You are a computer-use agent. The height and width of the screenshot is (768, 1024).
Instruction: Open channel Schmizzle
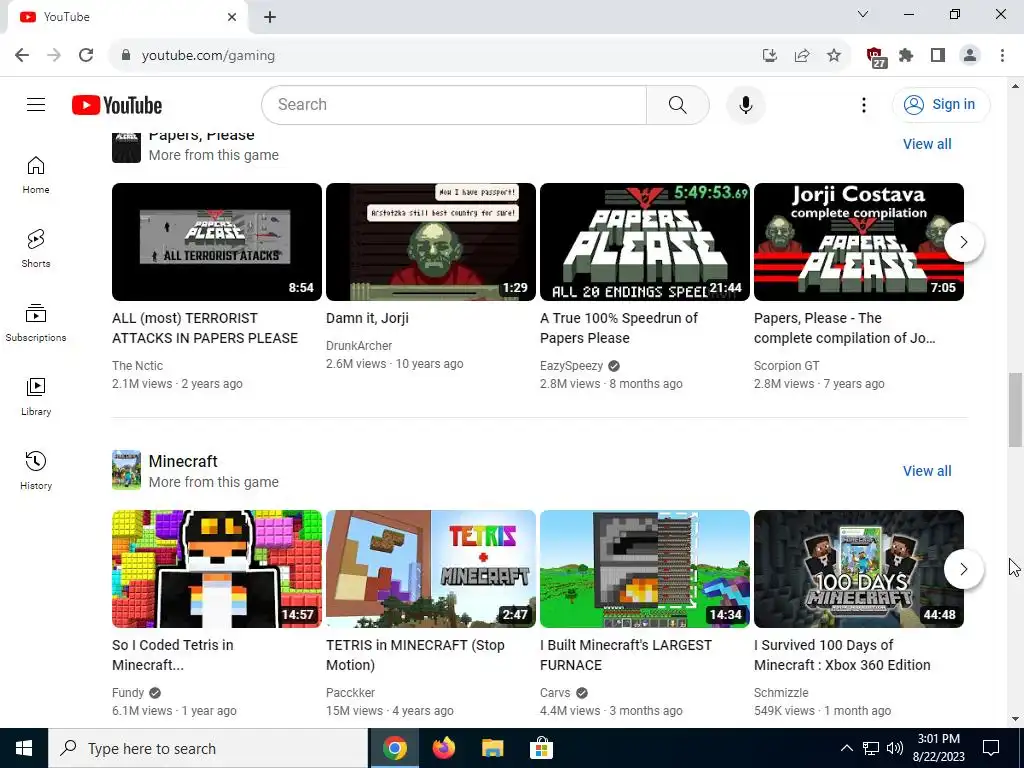click(781, 692)
